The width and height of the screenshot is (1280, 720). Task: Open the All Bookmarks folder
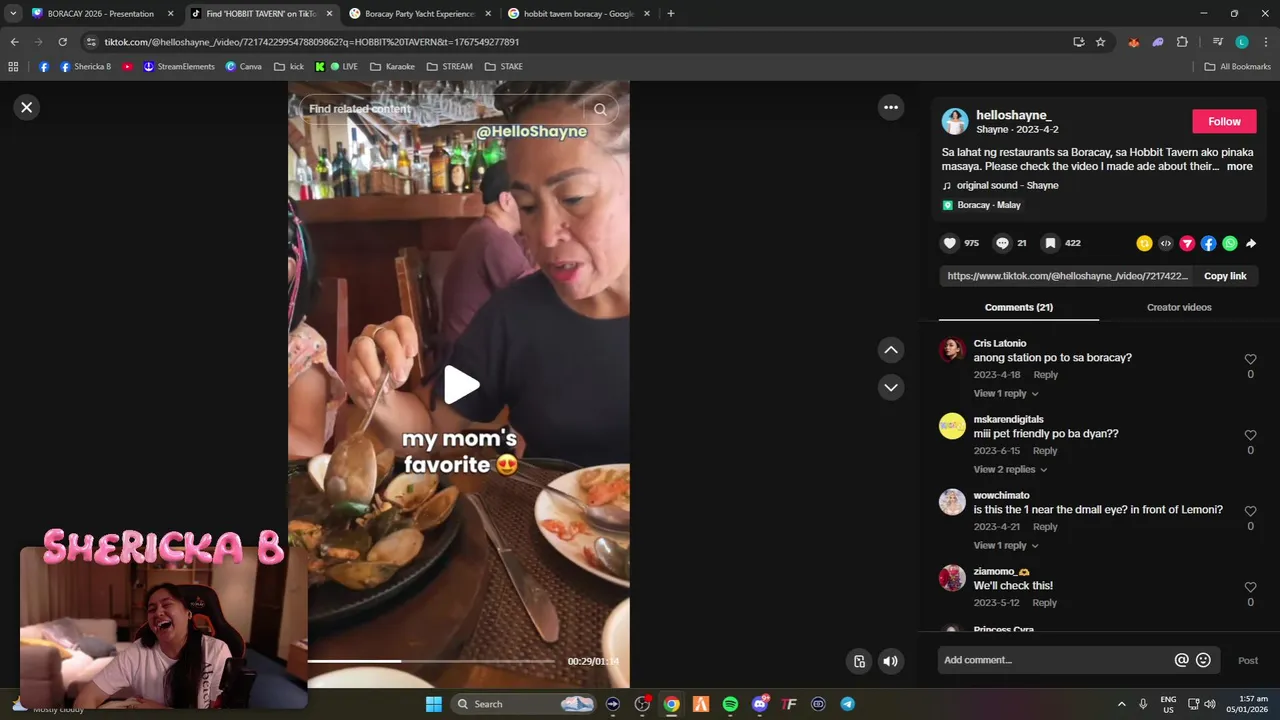1237,67
